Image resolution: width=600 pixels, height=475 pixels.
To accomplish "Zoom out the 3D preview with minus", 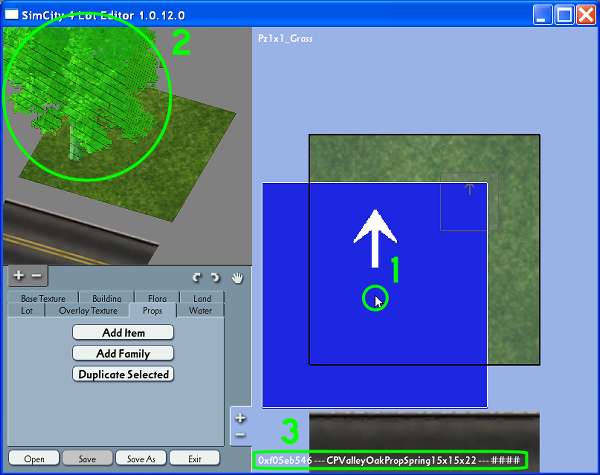I will (x=36, y=275).
